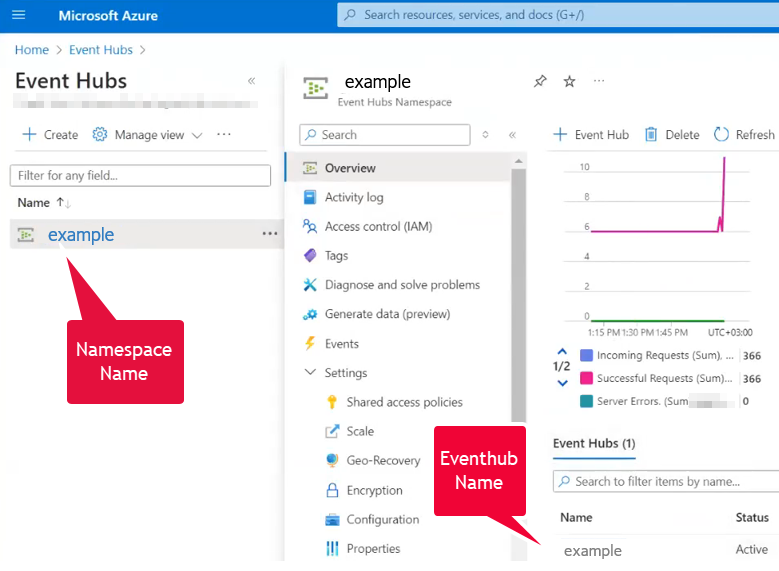Open the Scale settings
This screenshot has height=571, width=779.
360,431
